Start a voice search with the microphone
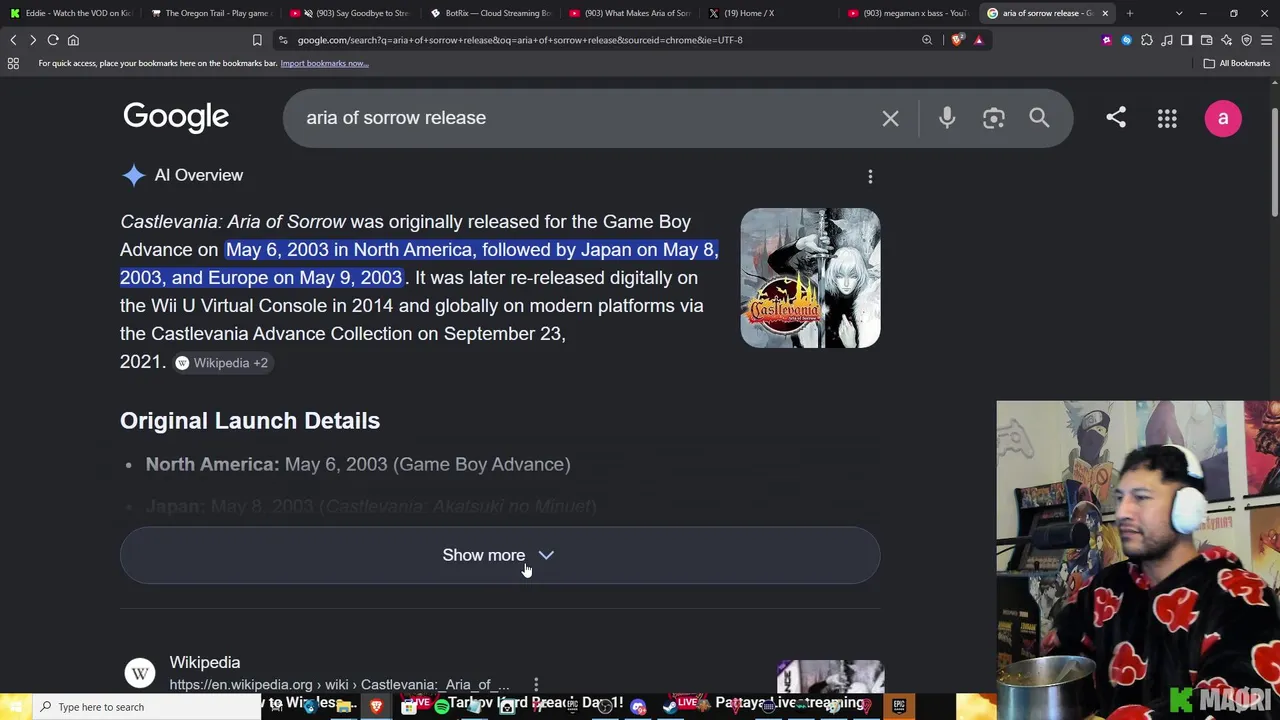 click(947, 118)
